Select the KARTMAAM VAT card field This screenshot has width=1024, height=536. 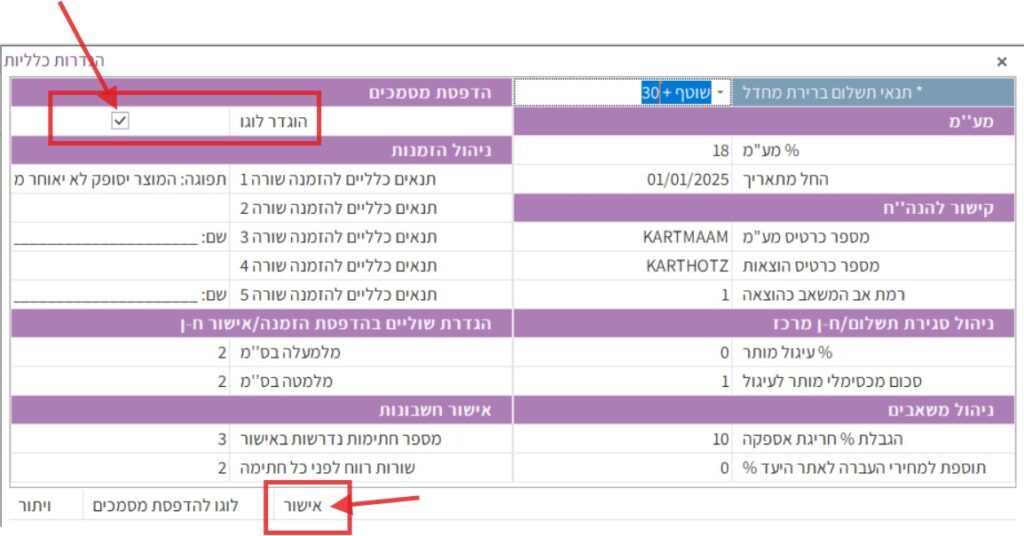click(x=622, y=237)
